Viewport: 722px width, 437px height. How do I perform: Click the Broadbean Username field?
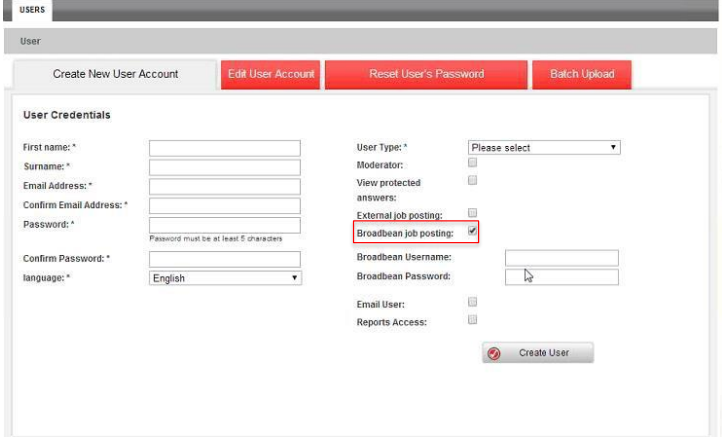click(562, 258)
